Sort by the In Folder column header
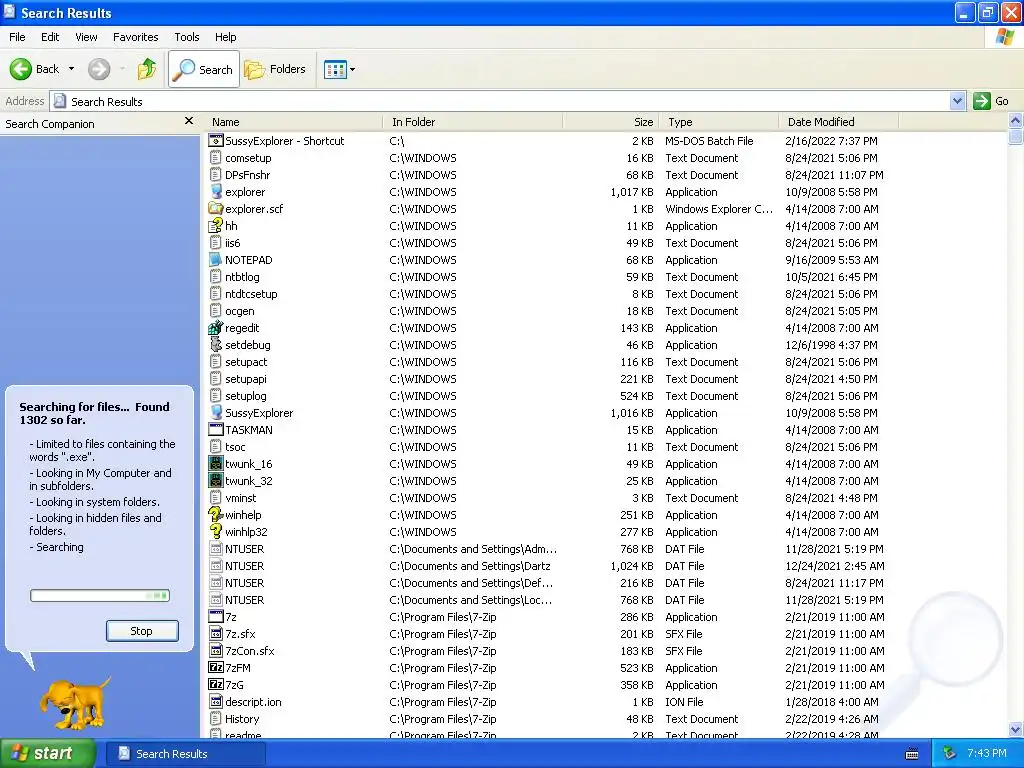 tap(472, 122)
